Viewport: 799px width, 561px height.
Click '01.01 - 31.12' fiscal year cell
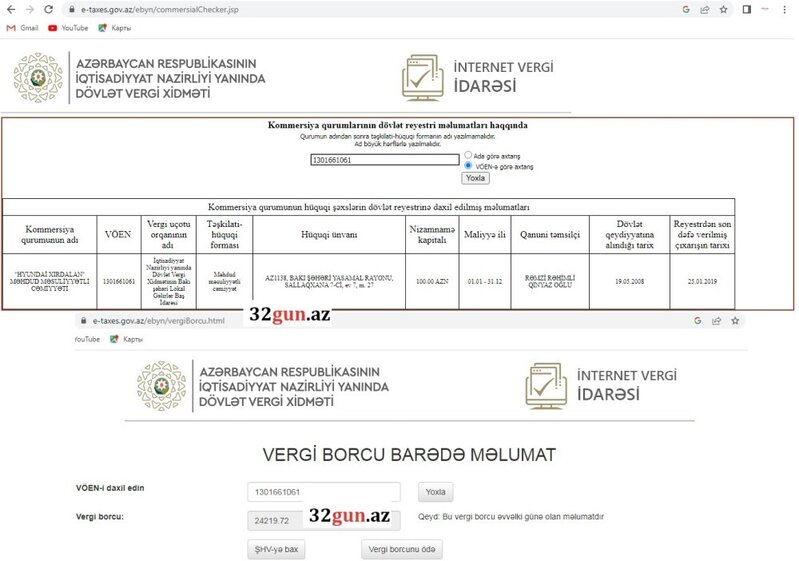pos(485,281)
